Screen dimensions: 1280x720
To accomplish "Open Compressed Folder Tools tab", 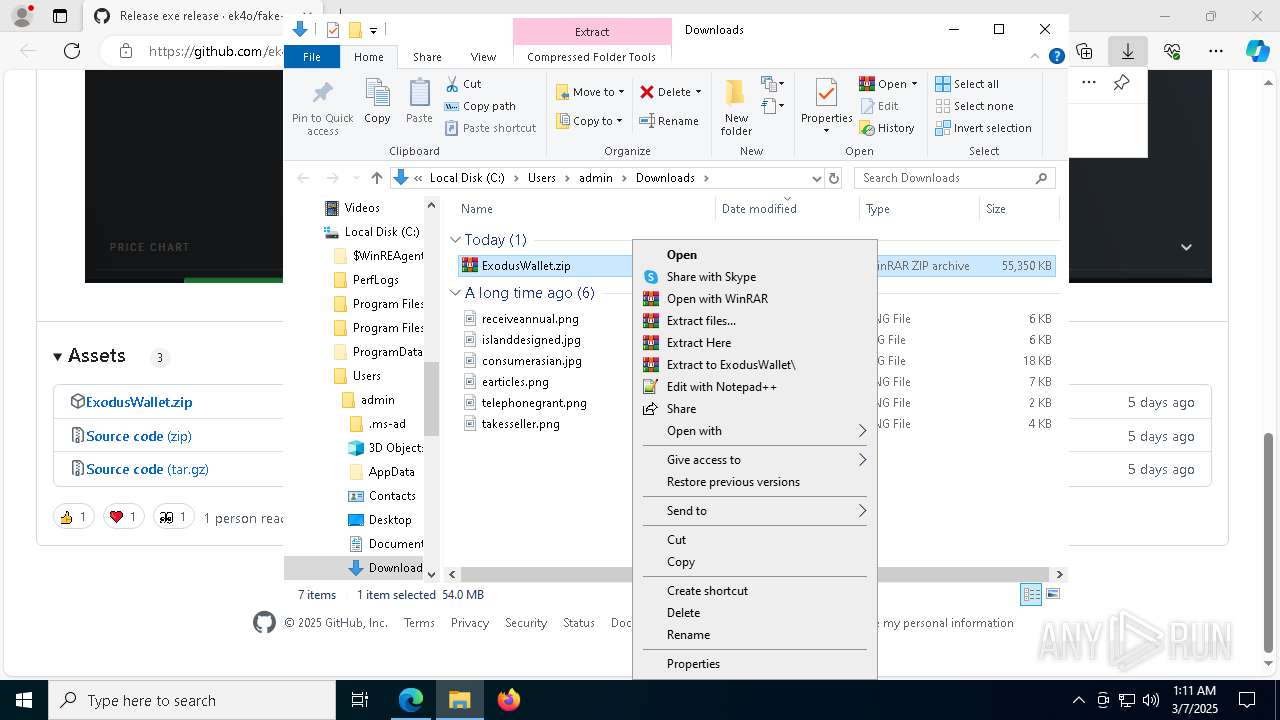I will tap(592, 57).
